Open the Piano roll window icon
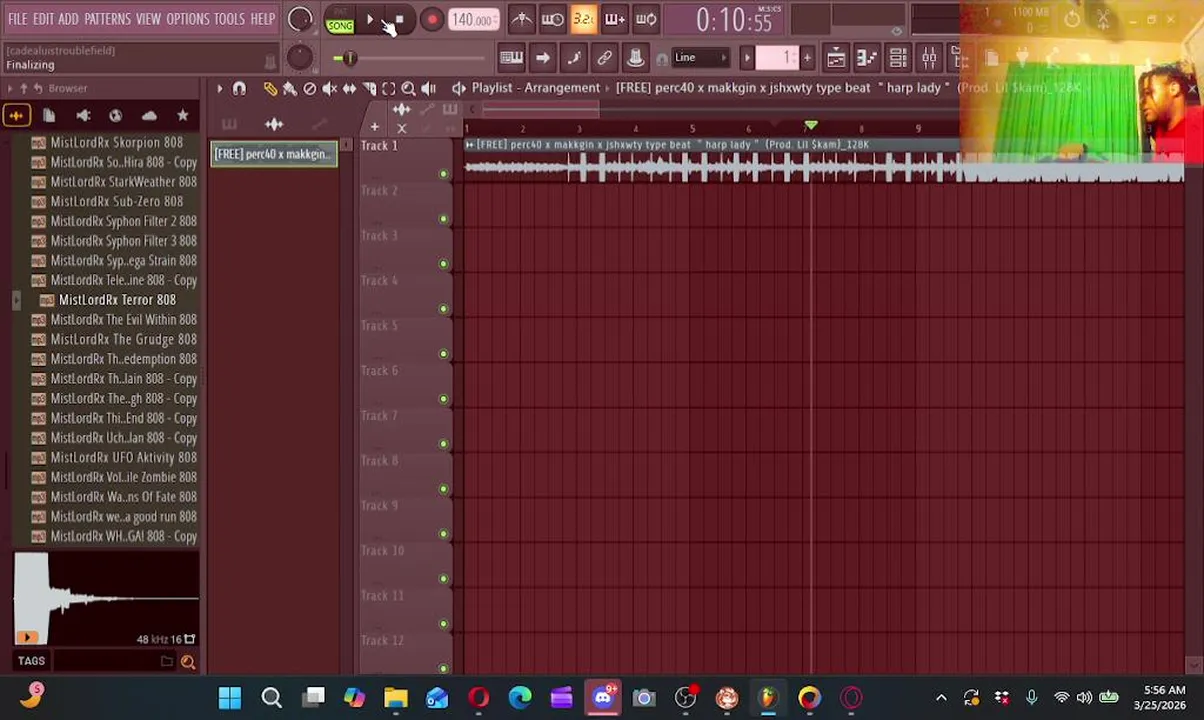The width and height of the screenshot is (1204, 720). coord(867,58)
